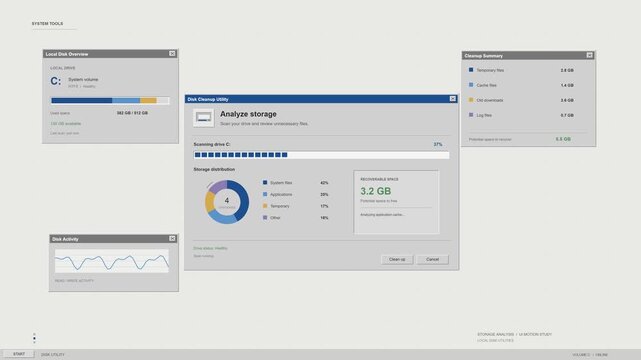Click Temporary files swatch in Cleanup Summary
This screenshot has height=360, width=641.
[x=471, y=70]
